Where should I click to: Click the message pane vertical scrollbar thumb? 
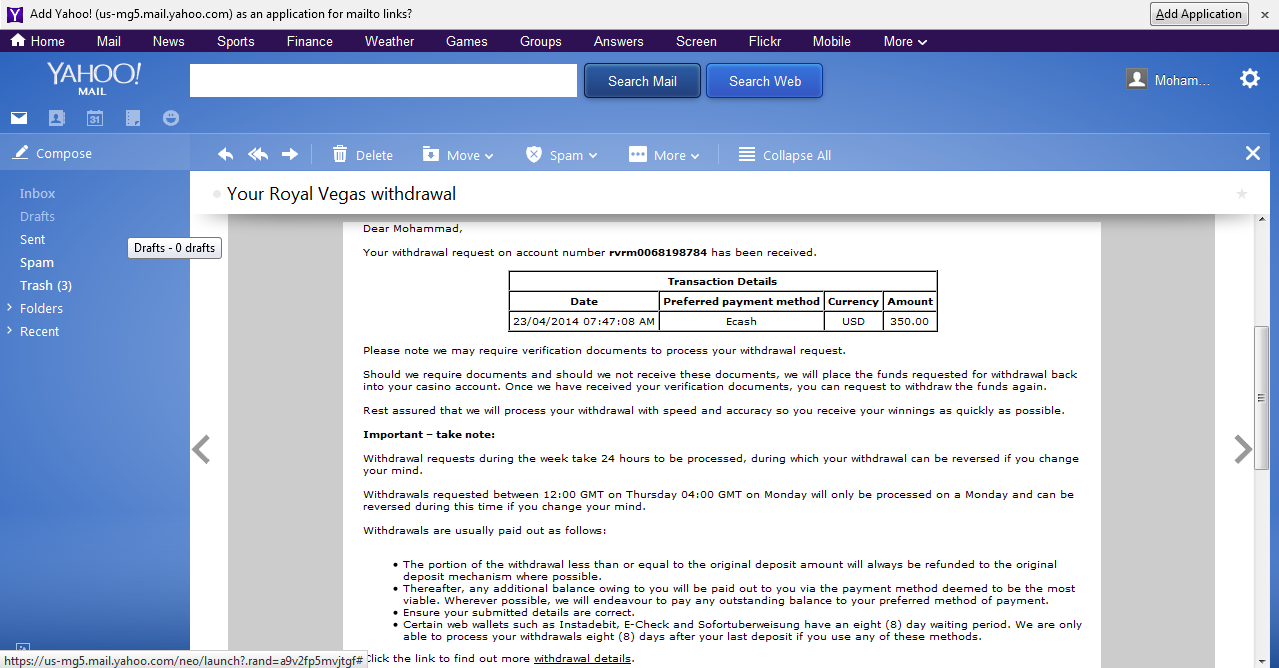coord(1261,398)
